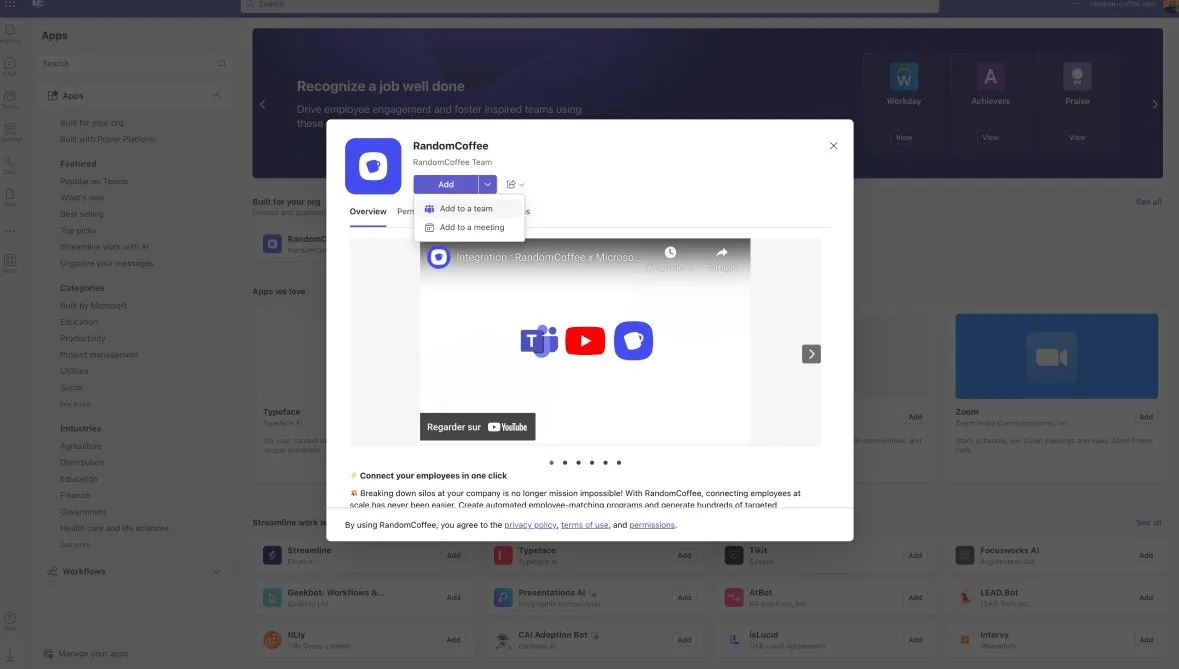Open the privacy policy link
Image resolution: width=1179 pixels, height=669 pixels.
coord(530,525)
